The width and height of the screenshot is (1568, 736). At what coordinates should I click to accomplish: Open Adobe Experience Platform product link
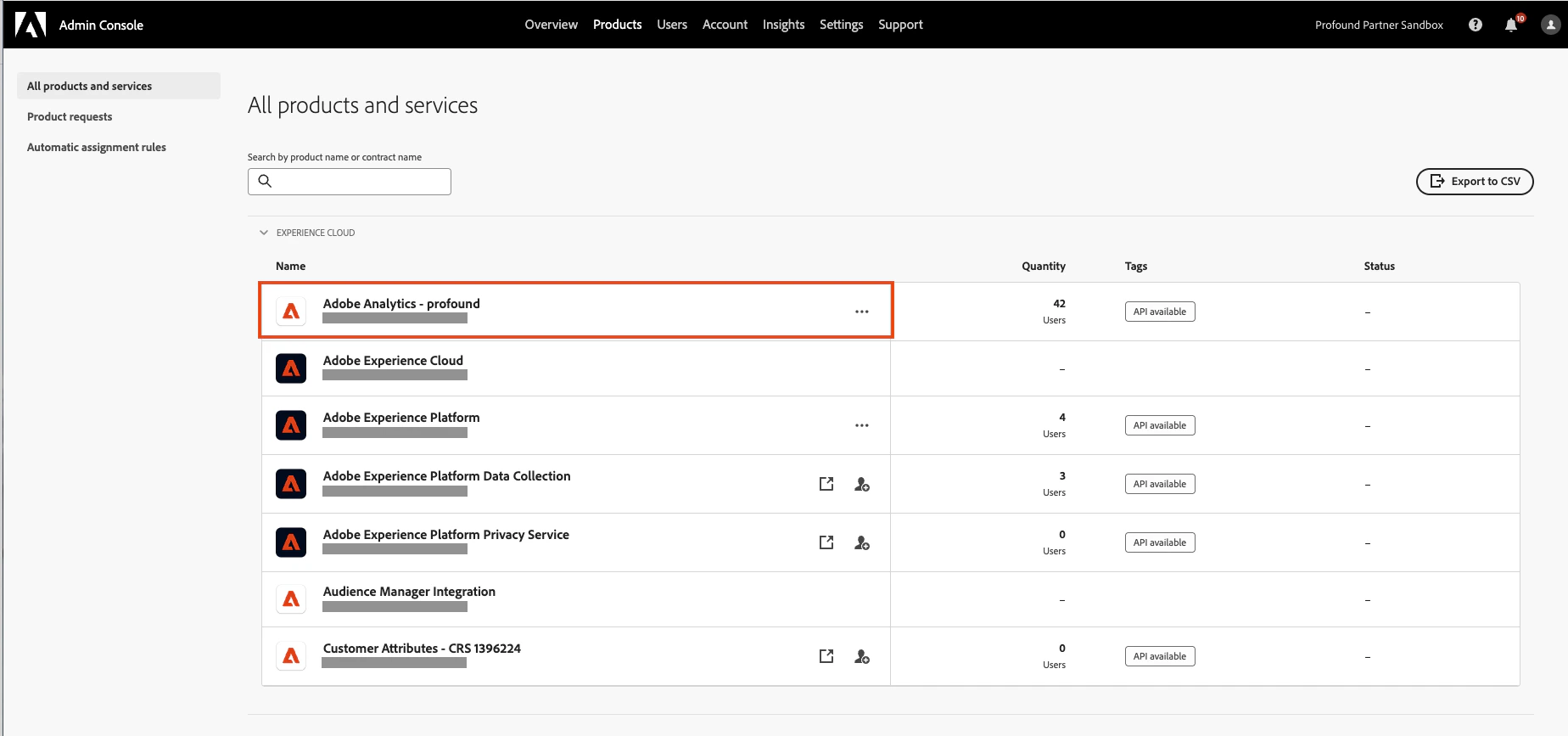click(401, 417)
